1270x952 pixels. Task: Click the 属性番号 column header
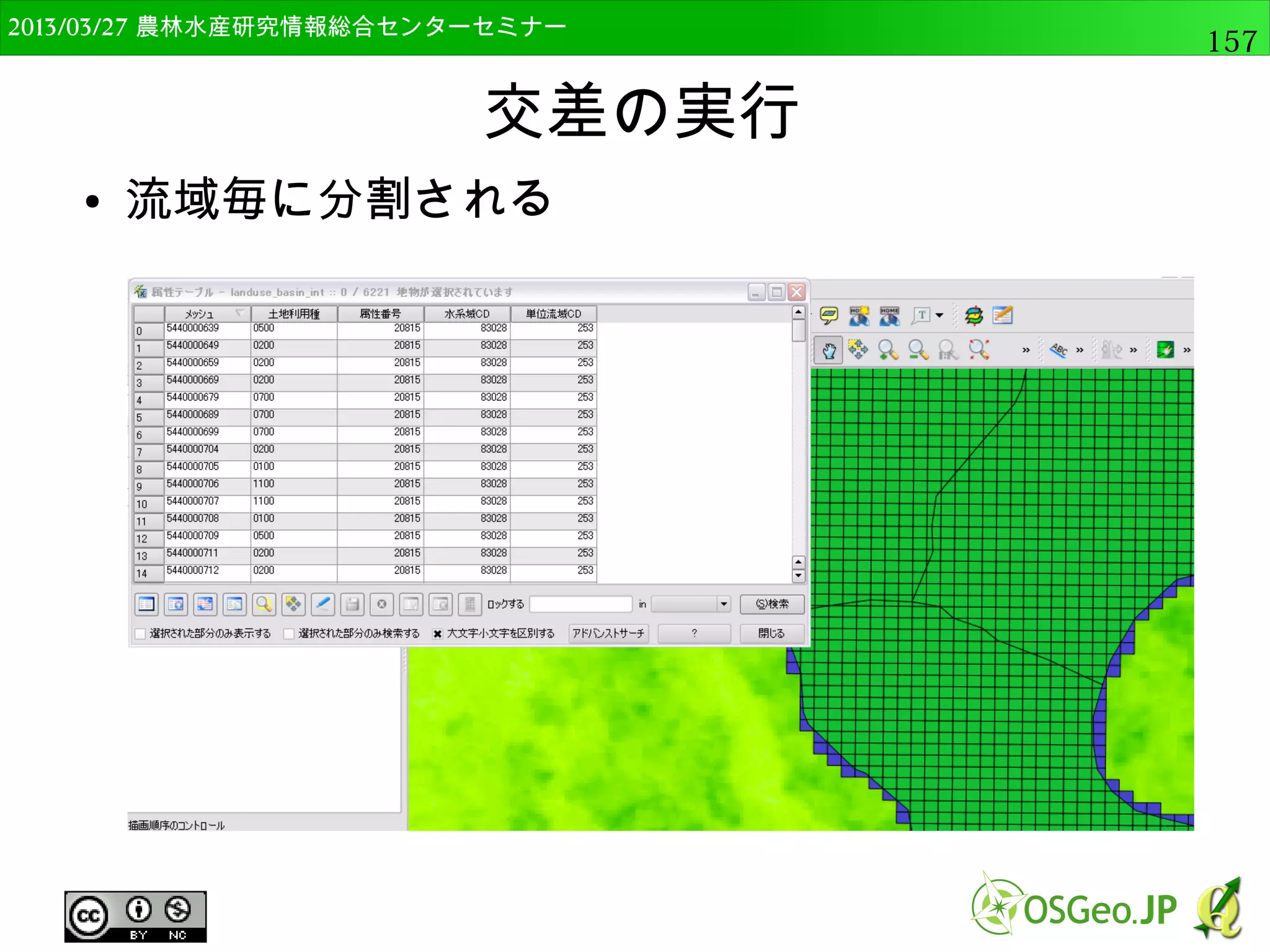381,314
